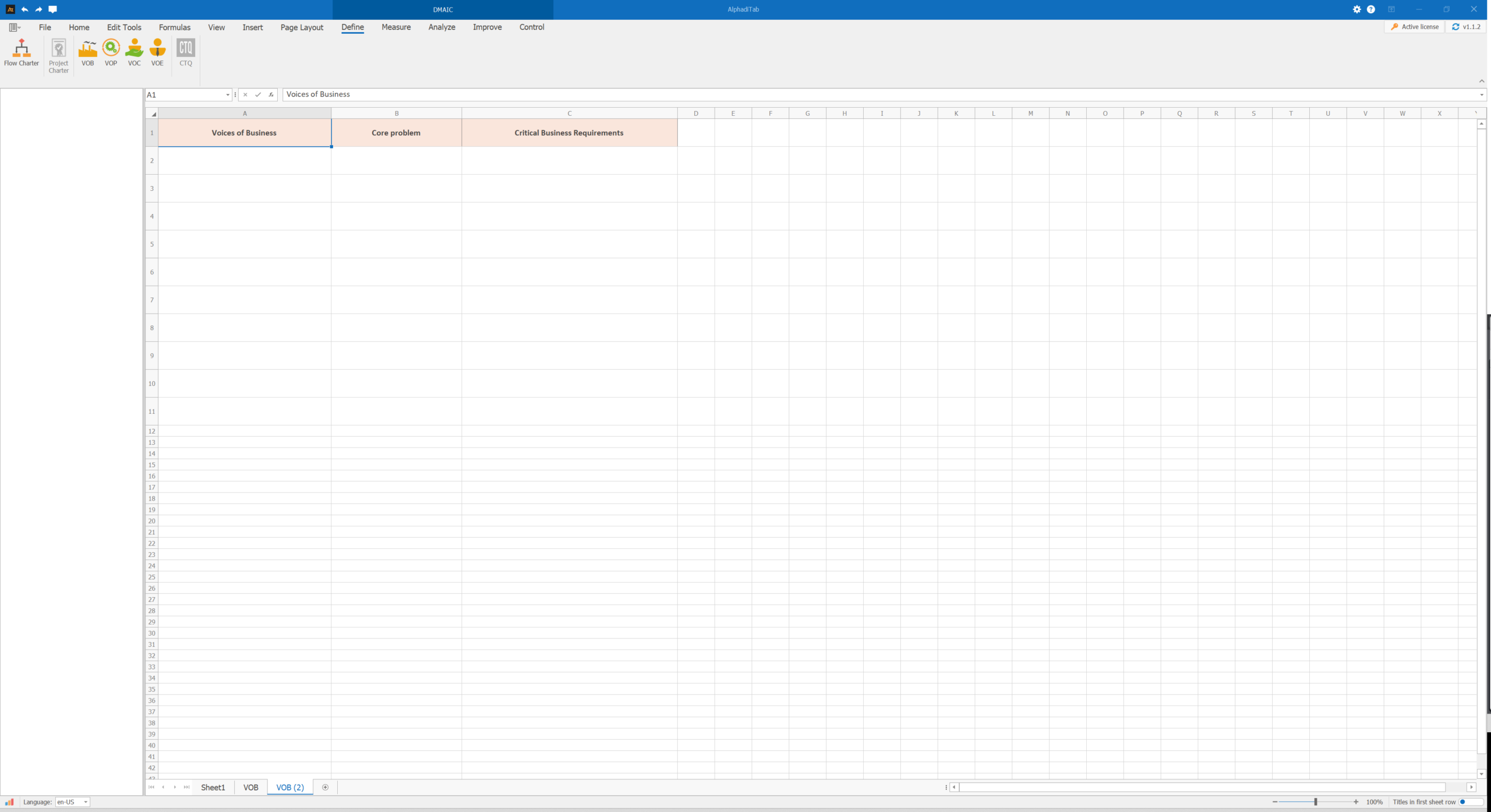
Task: Expand the formula bar
Action: click(1481, 95)
